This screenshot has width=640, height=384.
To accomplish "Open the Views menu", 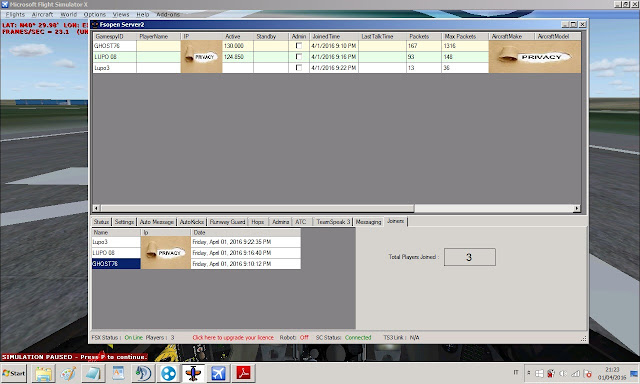I will coord(121,14).
